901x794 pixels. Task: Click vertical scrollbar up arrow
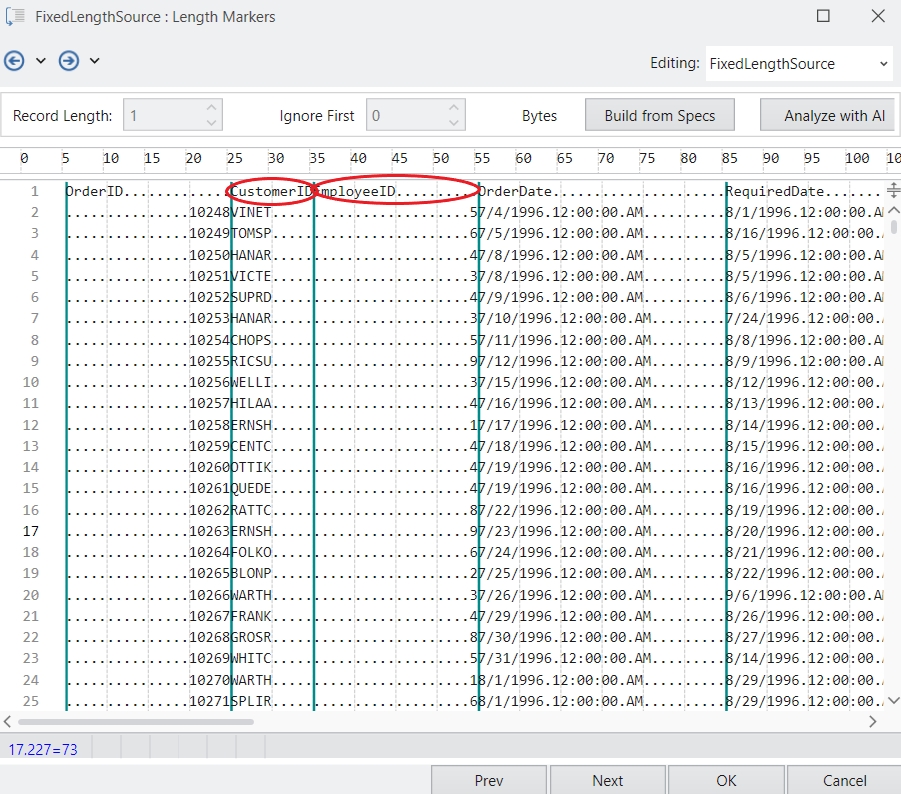click(893, 210)
